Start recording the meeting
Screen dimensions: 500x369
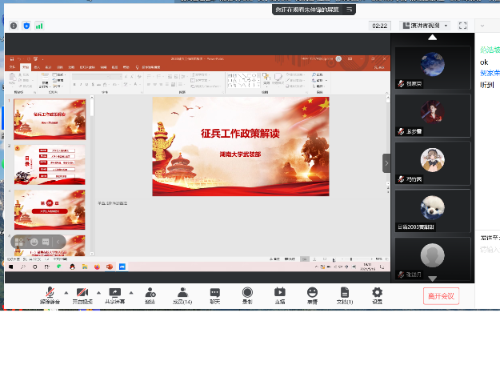pos(247,295)
